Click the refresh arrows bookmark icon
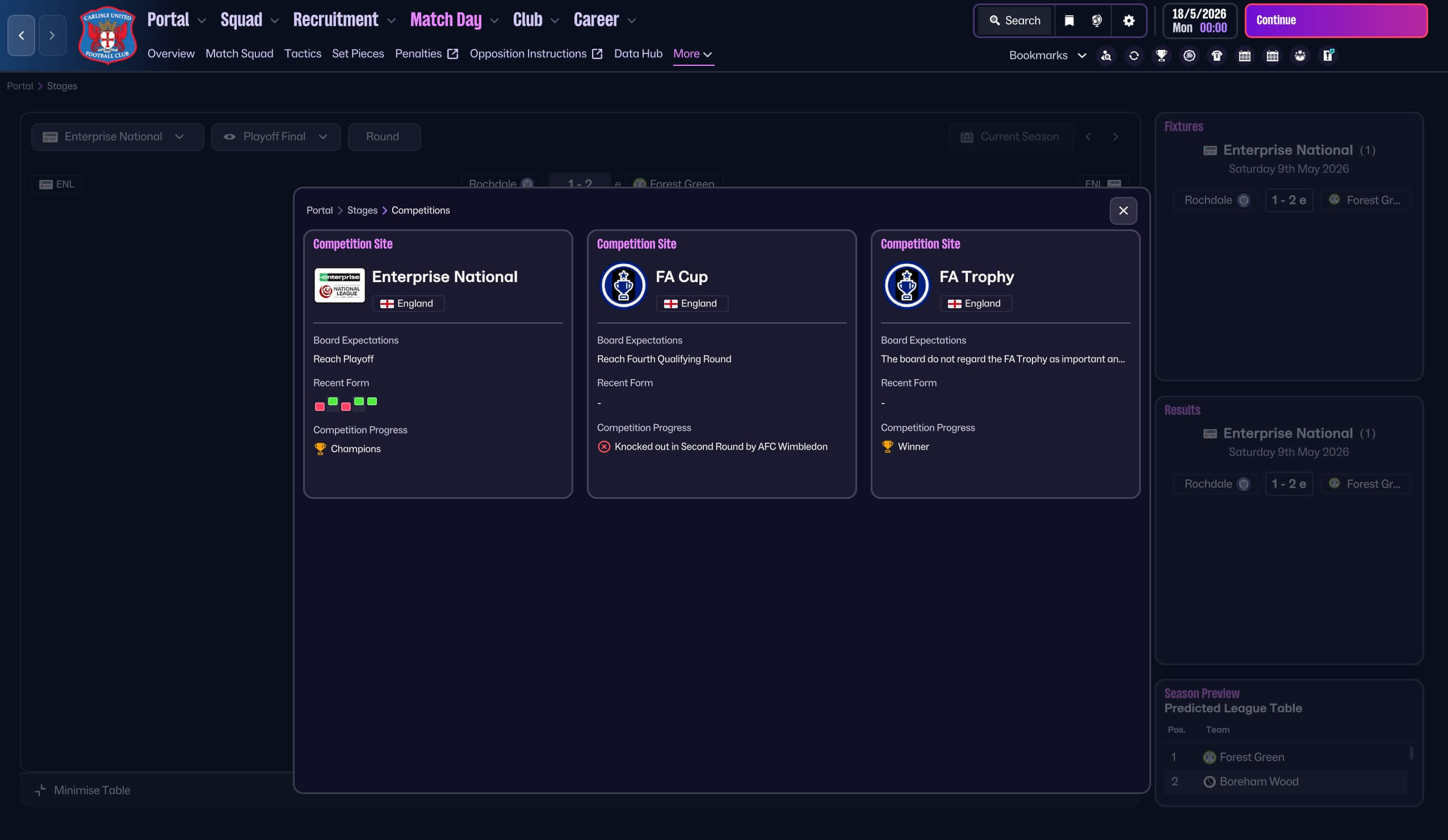The width and height of the screenshot is (1448, 840). [x=1133, y=56]
